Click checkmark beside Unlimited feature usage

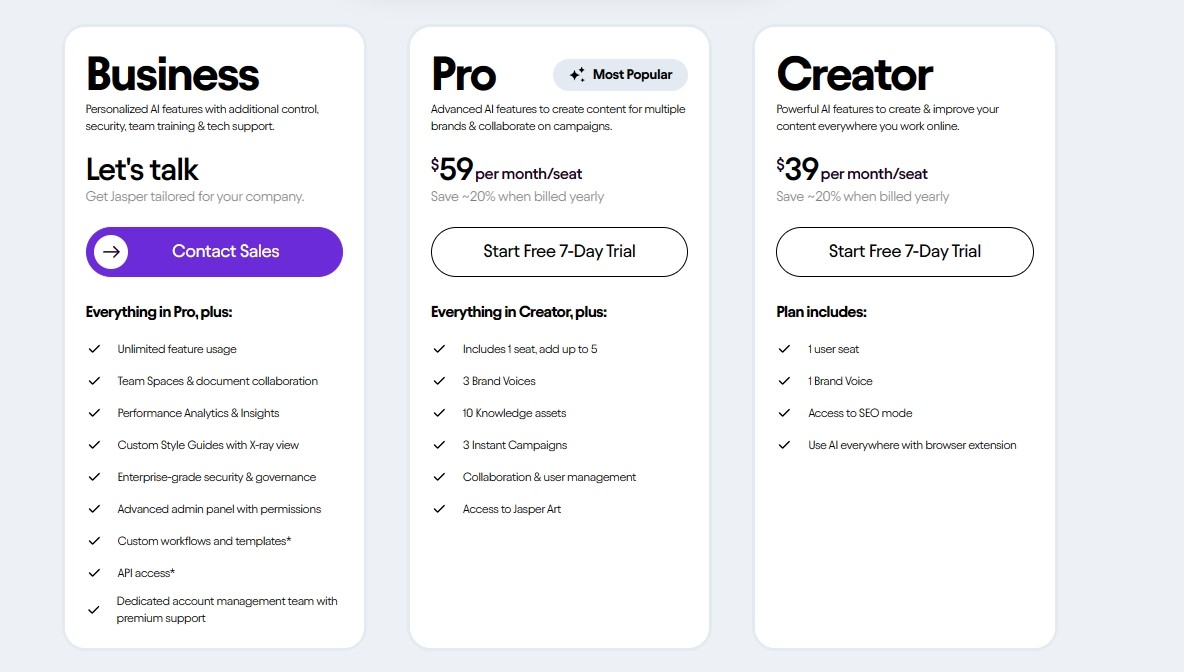94,349
